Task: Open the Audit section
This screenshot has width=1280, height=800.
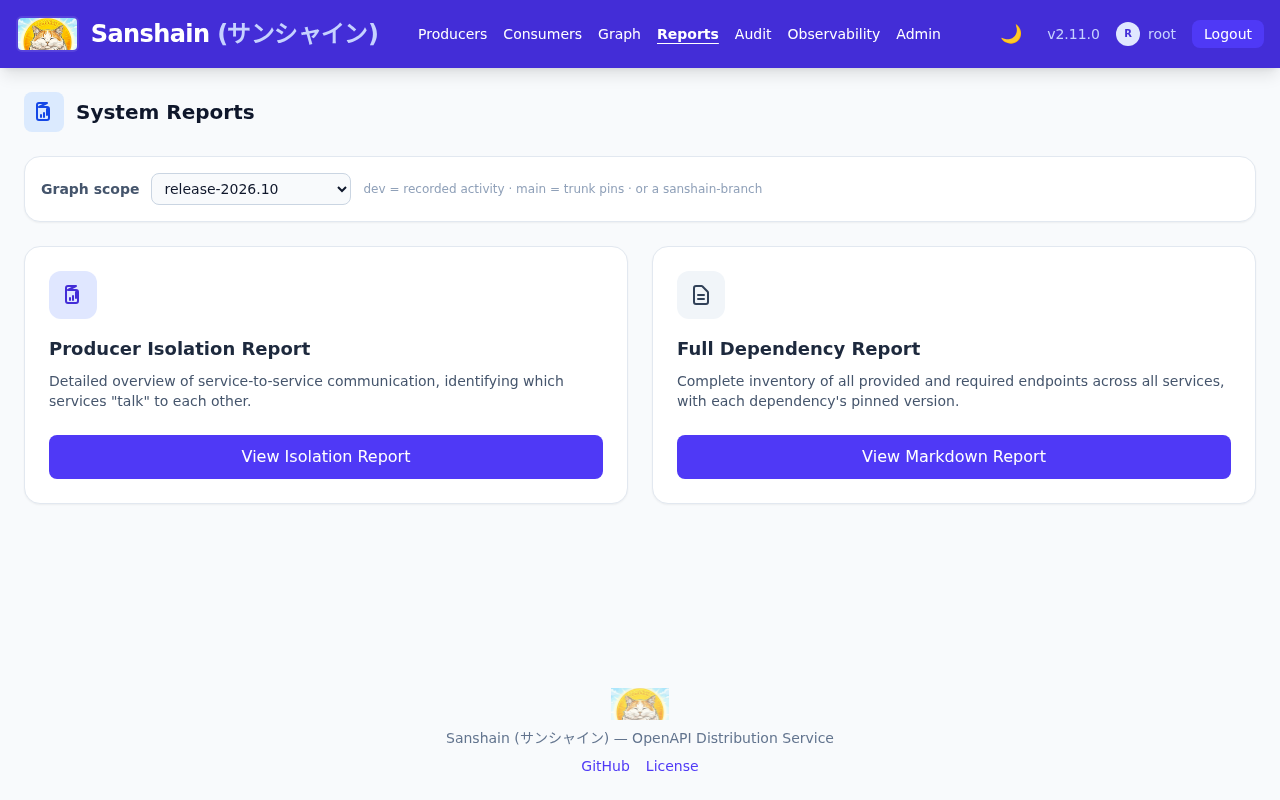Action: tap(753, 34)
